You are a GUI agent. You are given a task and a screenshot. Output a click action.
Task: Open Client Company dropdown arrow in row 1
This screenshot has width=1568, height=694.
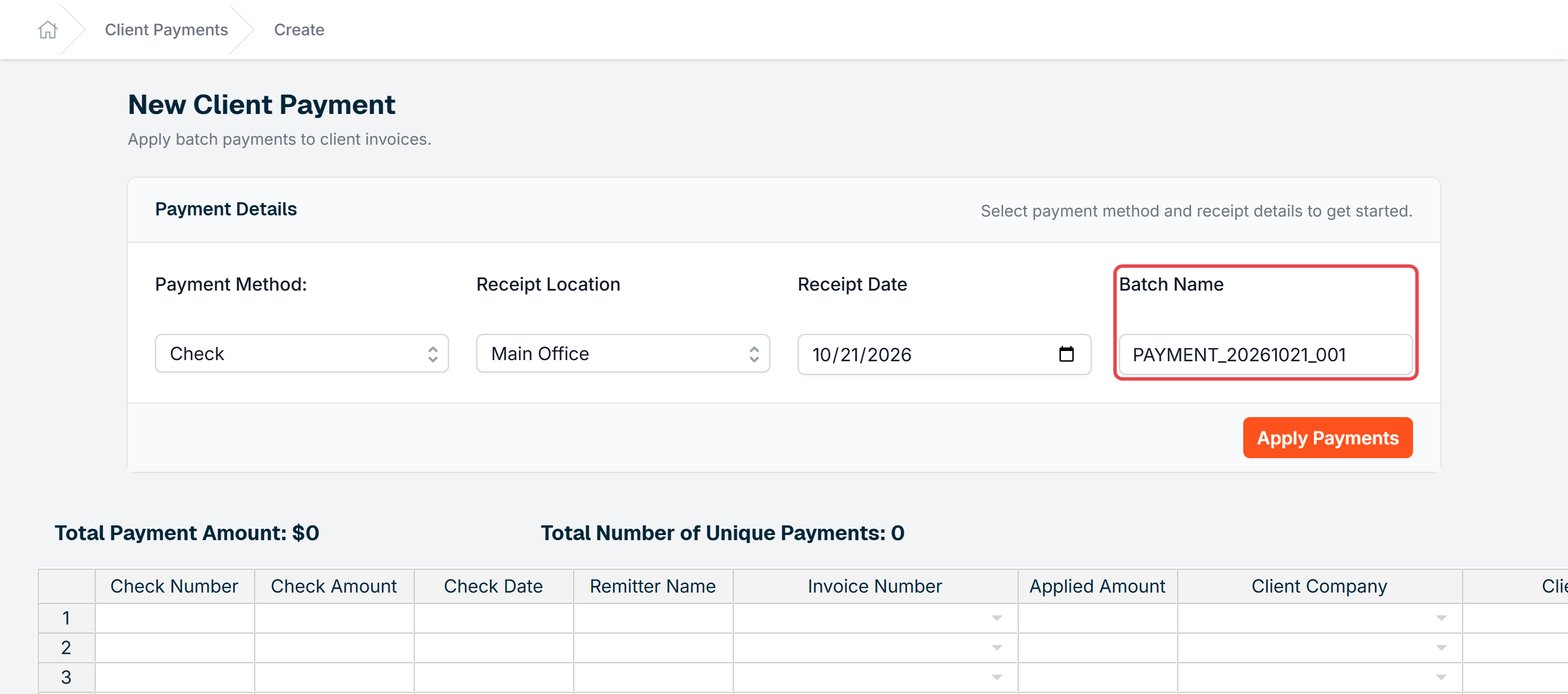coord(1442,619)
